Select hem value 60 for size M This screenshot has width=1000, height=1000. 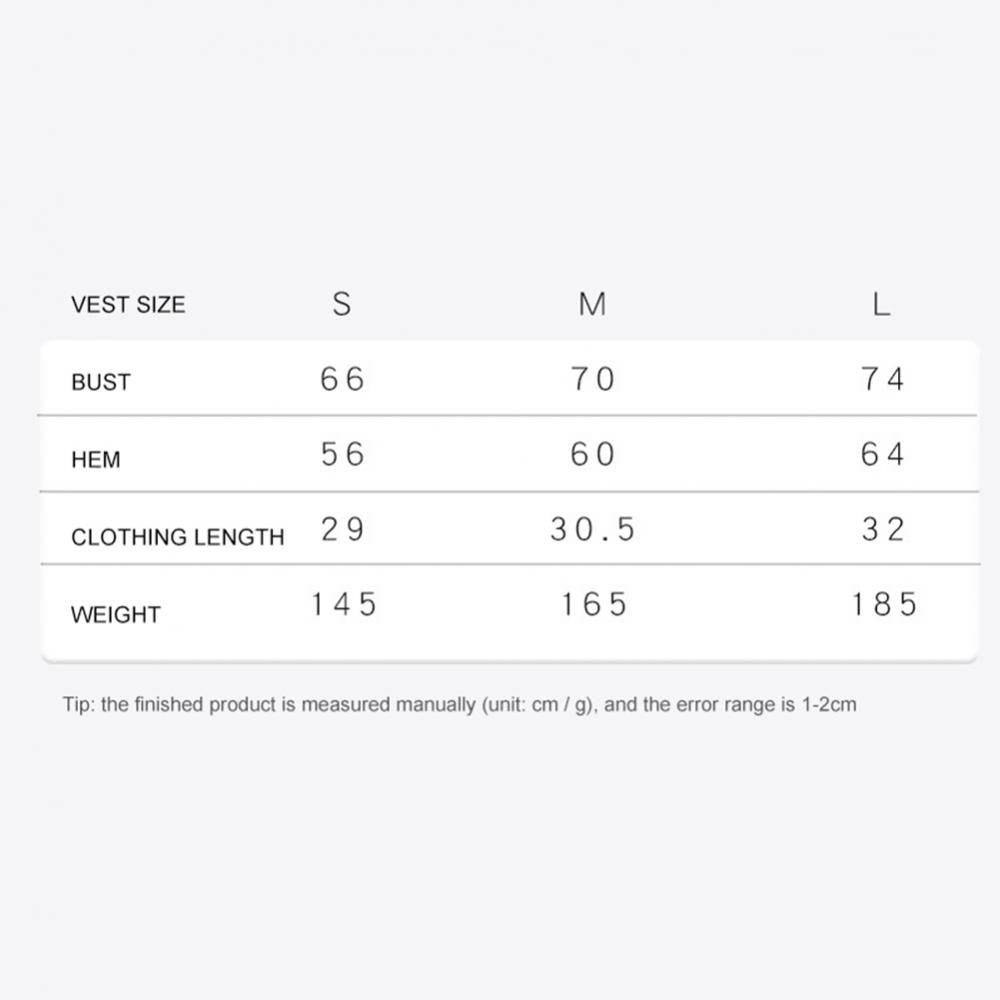point(593,455)
